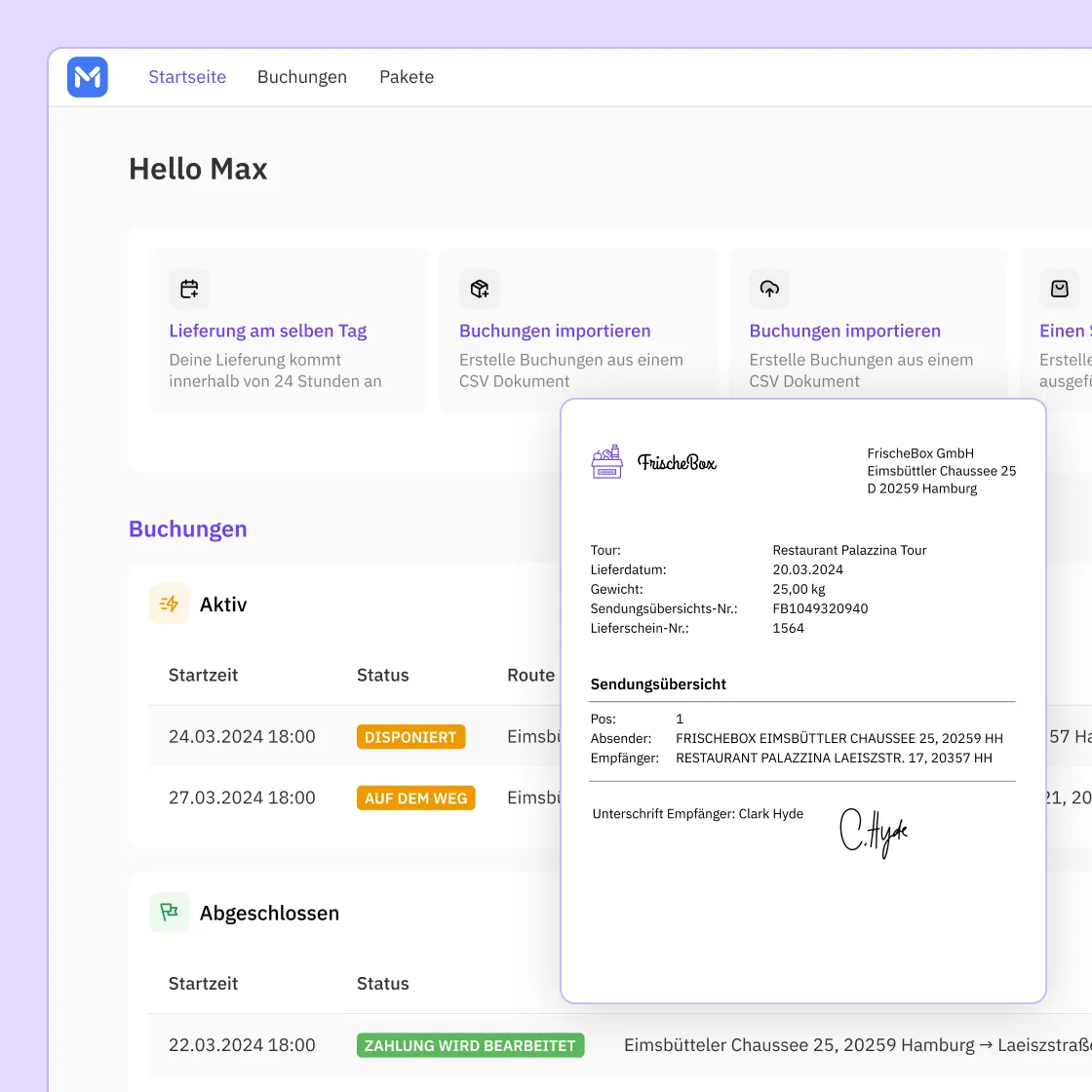Click the Lieferung am selben Tag link
The width and height of the screenshot is (1092, 1092).
(267, 331)
